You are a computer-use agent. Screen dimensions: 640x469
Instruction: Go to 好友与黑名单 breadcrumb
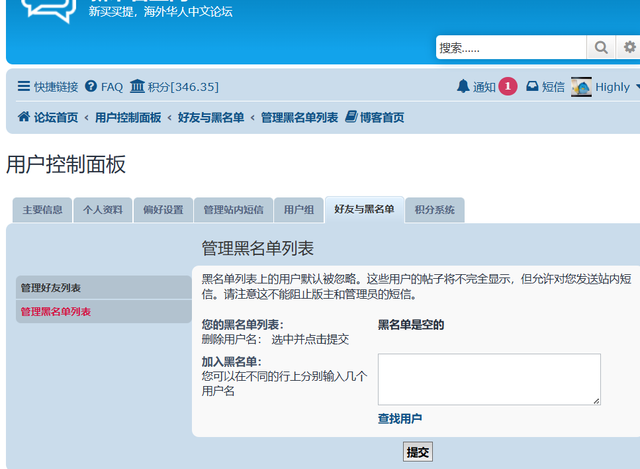211,118
